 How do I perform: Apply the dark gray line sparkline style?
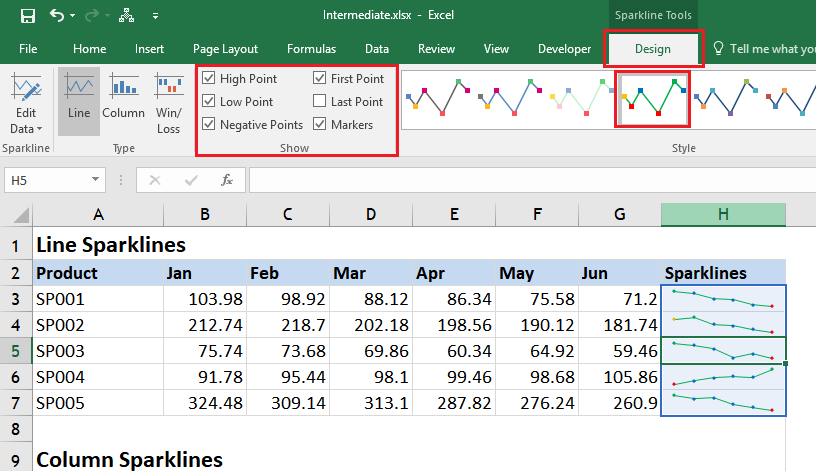[438, 99]
